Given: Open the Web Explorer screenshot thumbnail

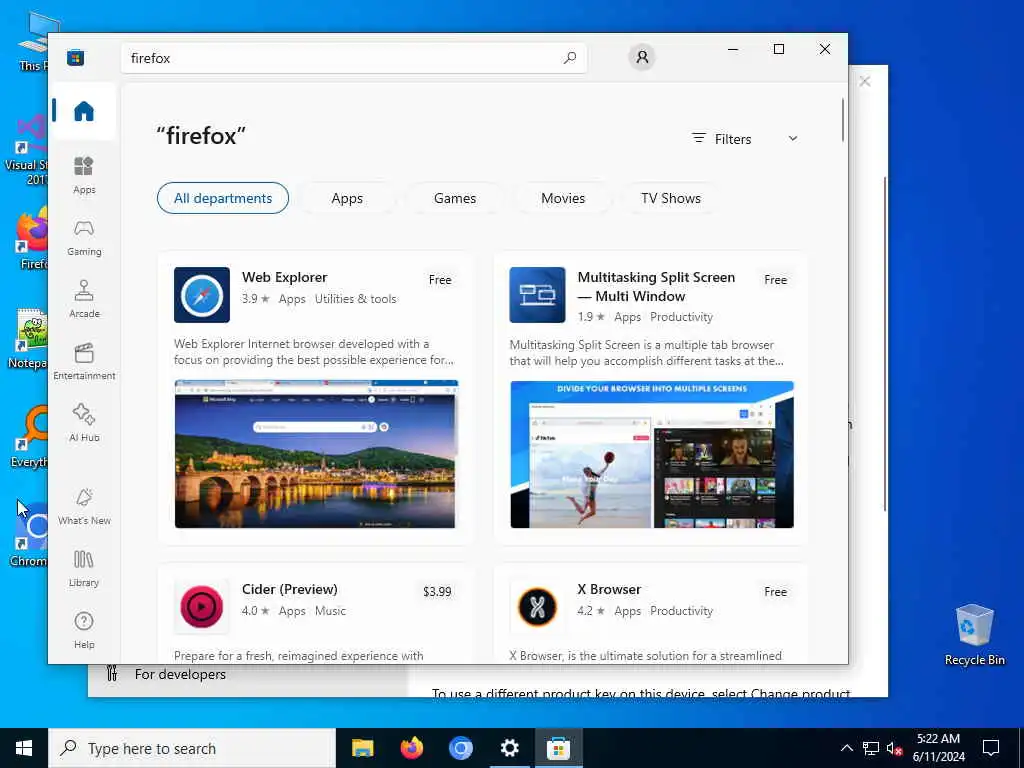Looking at the screenshot, I should 316,454.
